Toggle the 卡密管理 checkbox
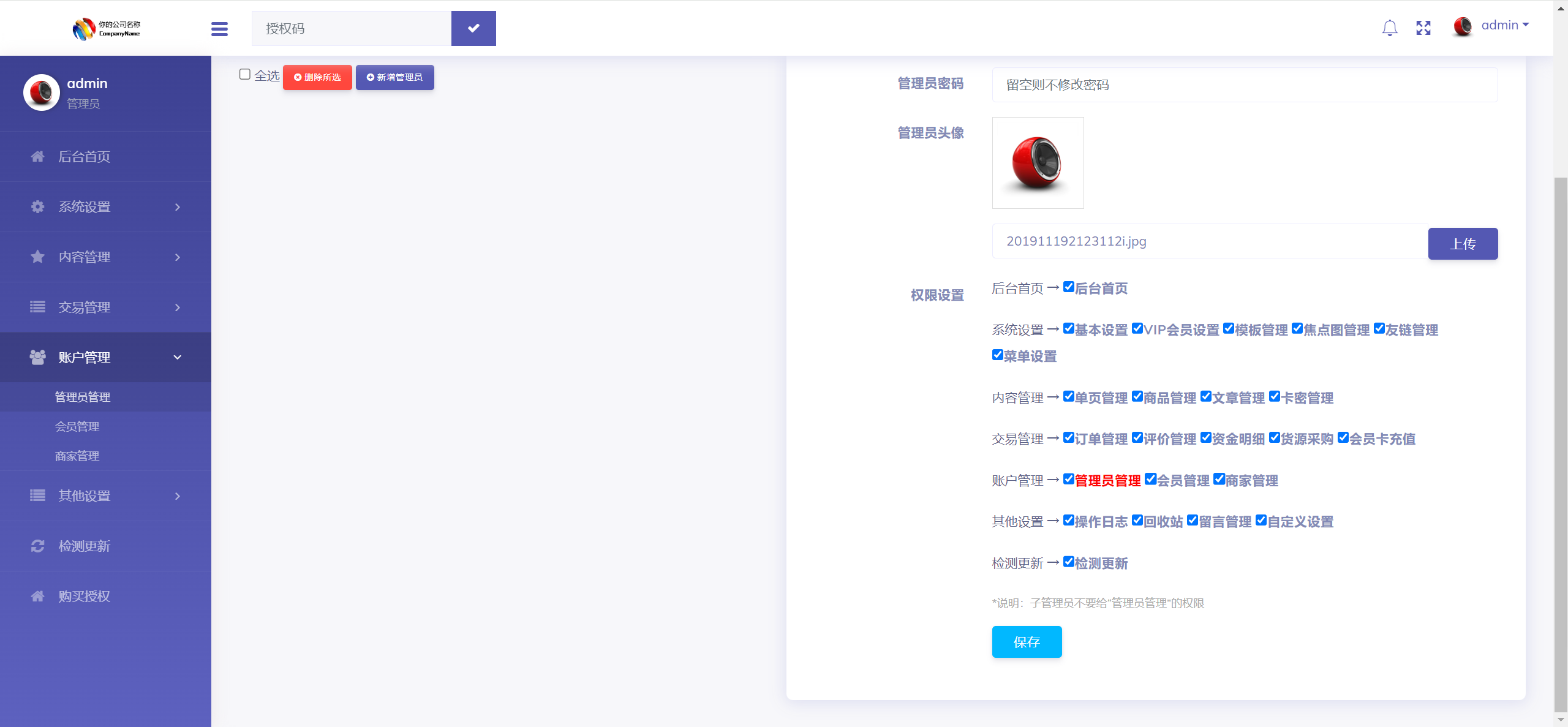This screenshot has width=1568, height=727. click(1275, 396)
